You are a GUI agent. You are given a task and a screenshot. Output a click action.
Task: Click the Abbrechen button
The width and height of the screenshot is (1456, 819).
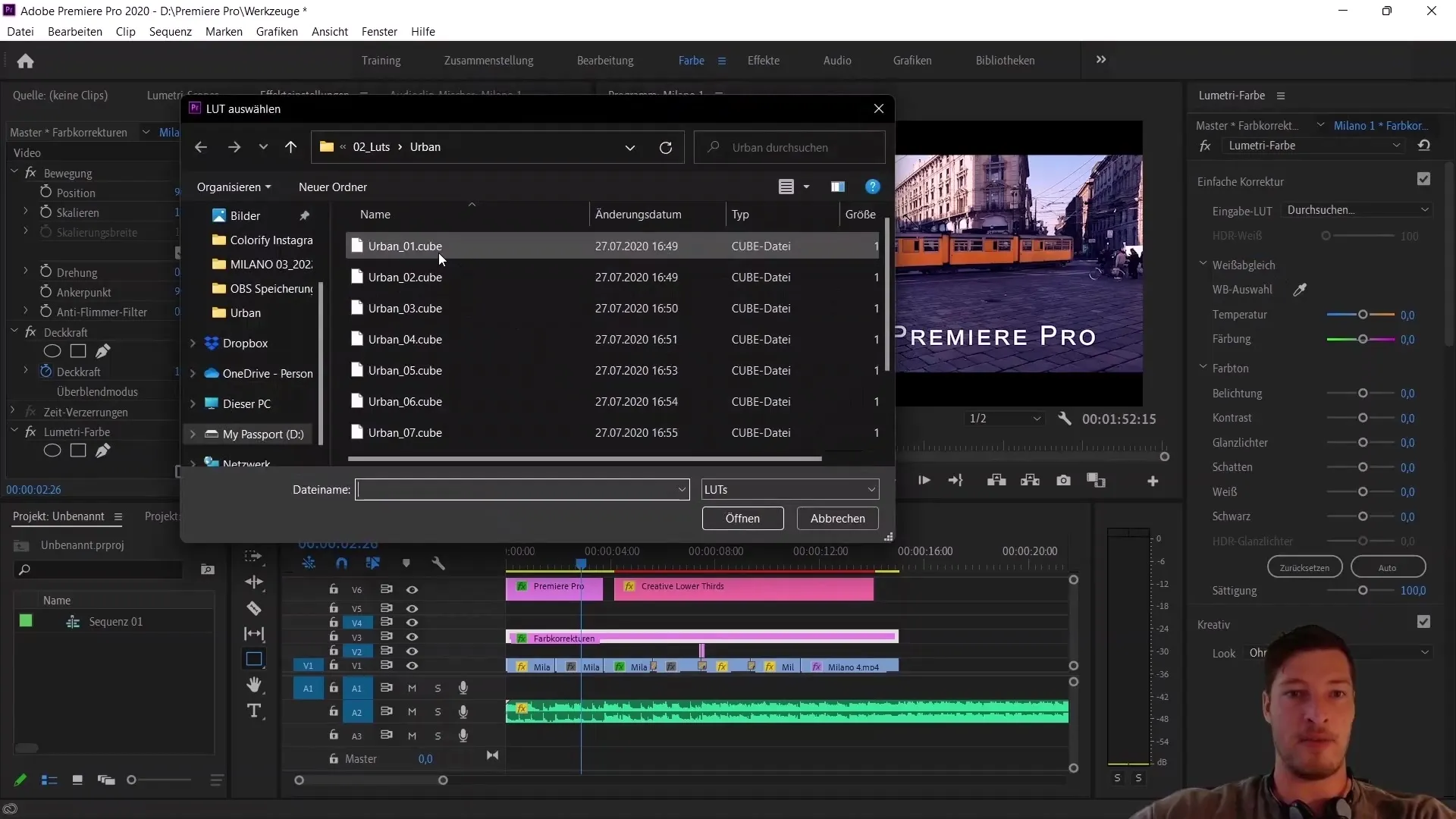point(837,519)
